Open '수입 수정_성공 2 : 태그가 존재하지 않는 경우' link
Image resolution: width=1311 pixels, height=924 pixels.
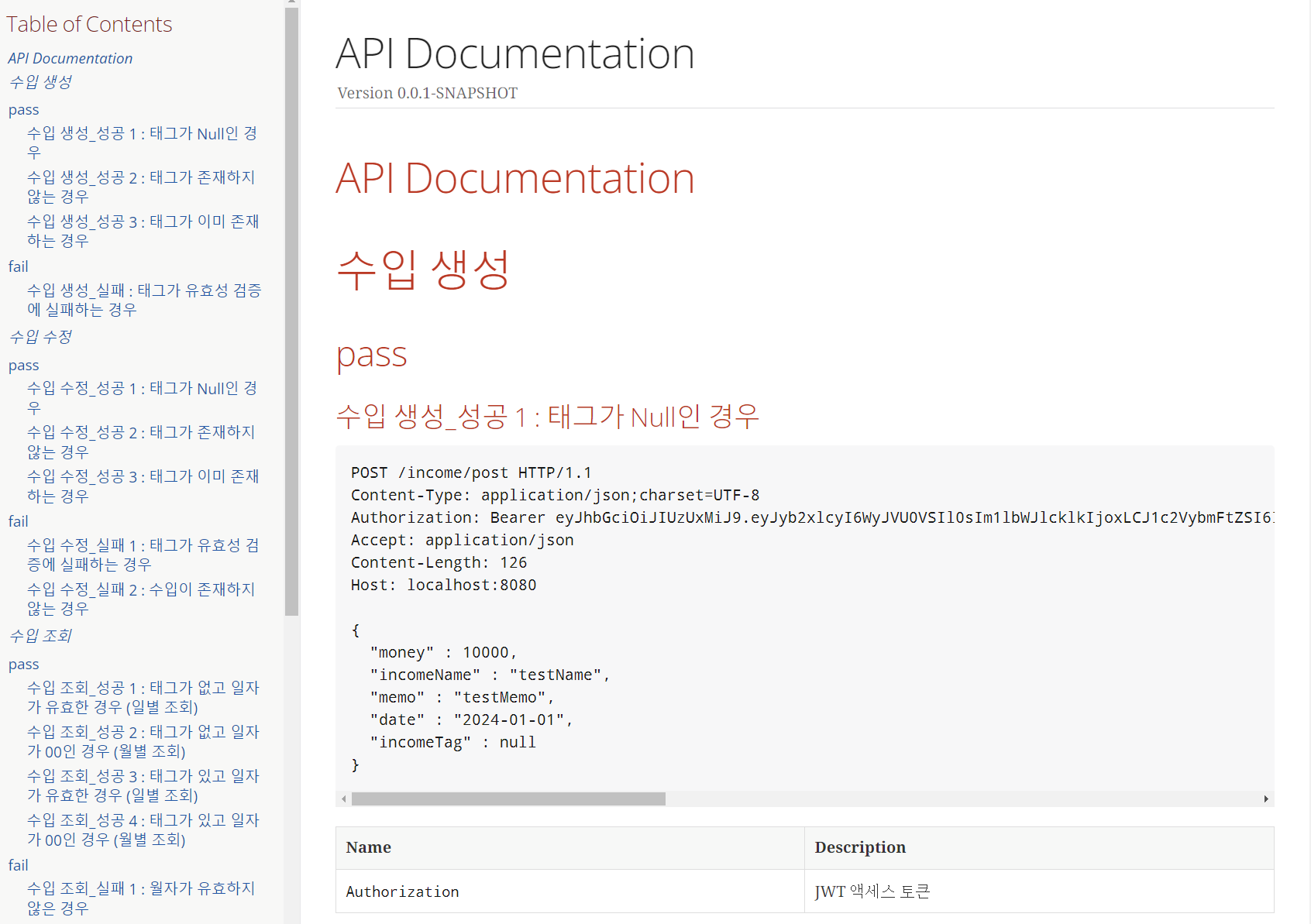[141, 442]
